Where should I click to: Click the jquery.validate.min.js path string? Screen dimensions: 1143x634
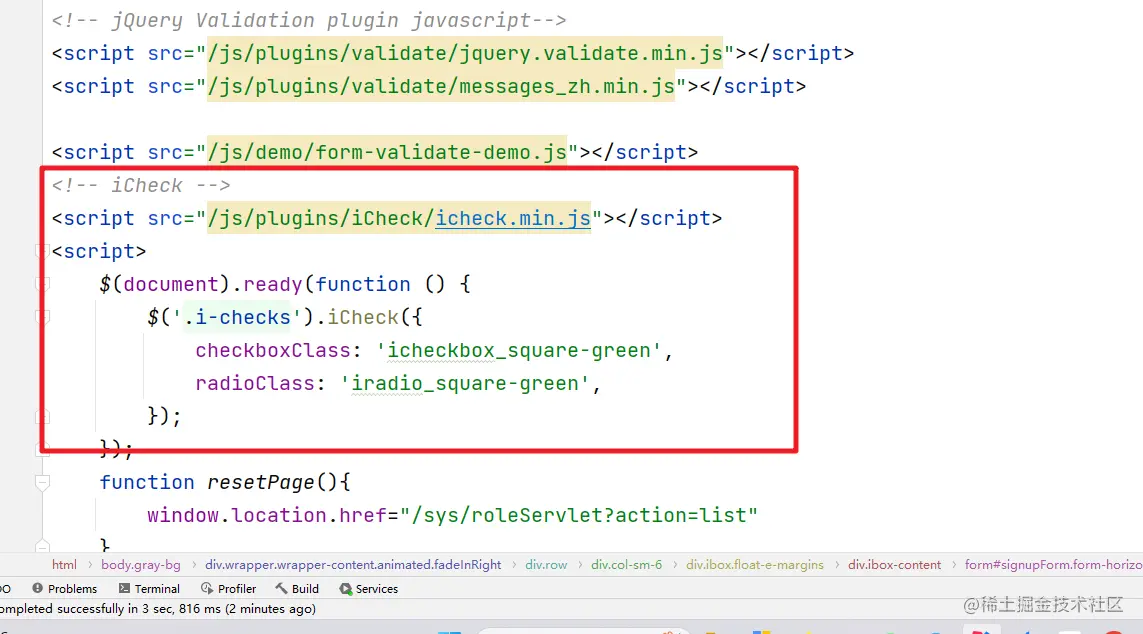[465, 53]
